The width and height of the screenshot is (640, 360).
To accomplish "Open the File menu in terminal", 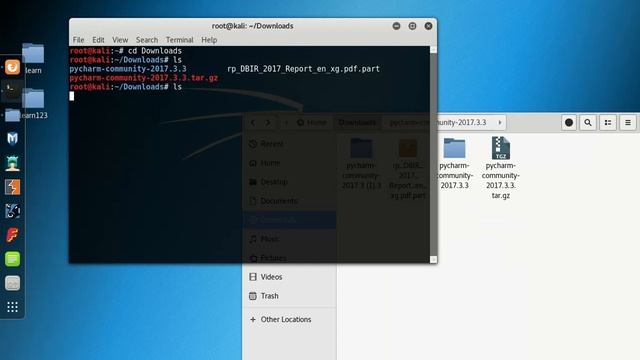I will tap(78, 40).
